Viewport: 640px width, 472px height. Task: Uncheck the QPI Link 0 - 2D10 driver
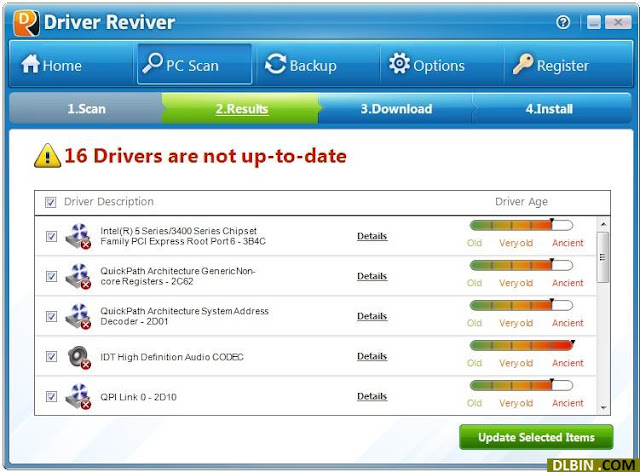pos(51,396)
